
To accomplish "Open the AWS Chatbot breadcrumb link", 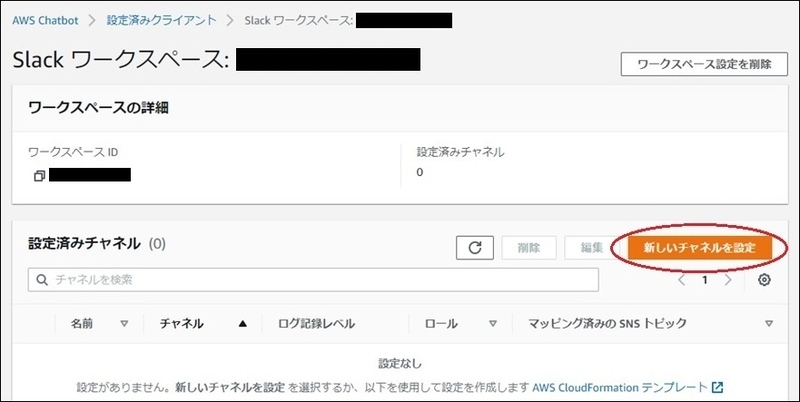I will point(45,20).
